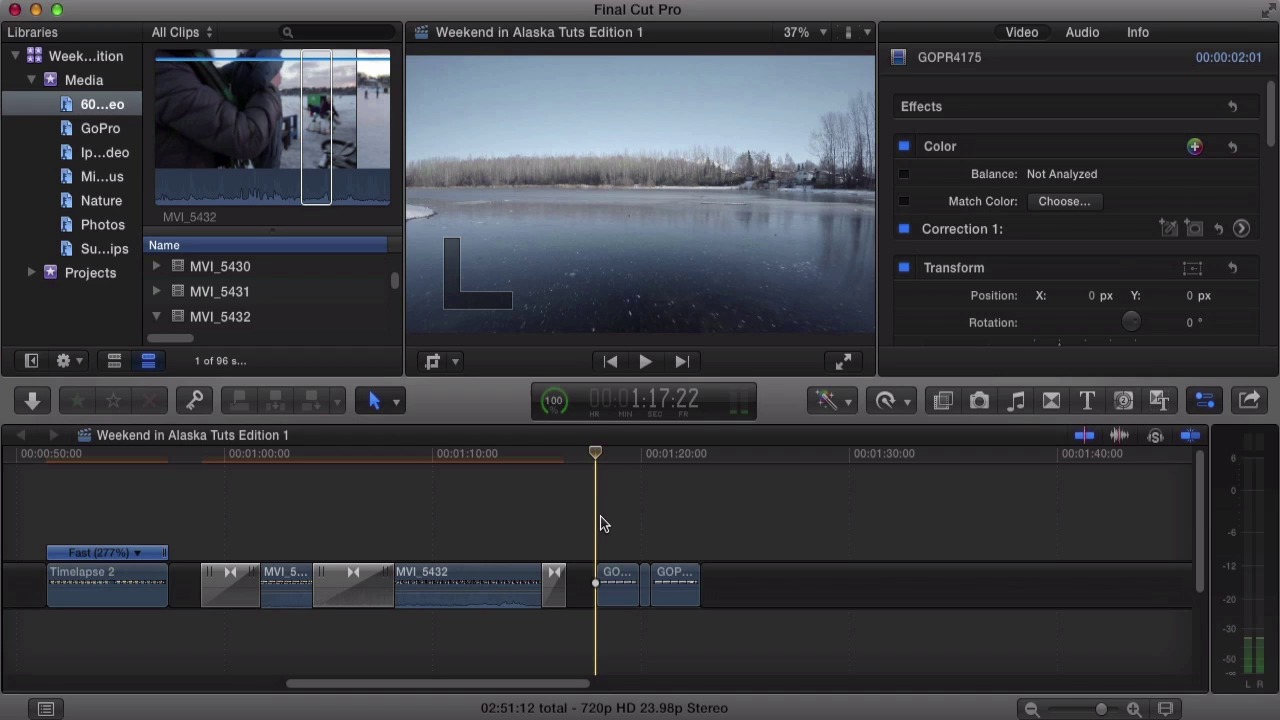
Task: Switch to the Audio inspector tab
Action: (x=1082, y=33)
